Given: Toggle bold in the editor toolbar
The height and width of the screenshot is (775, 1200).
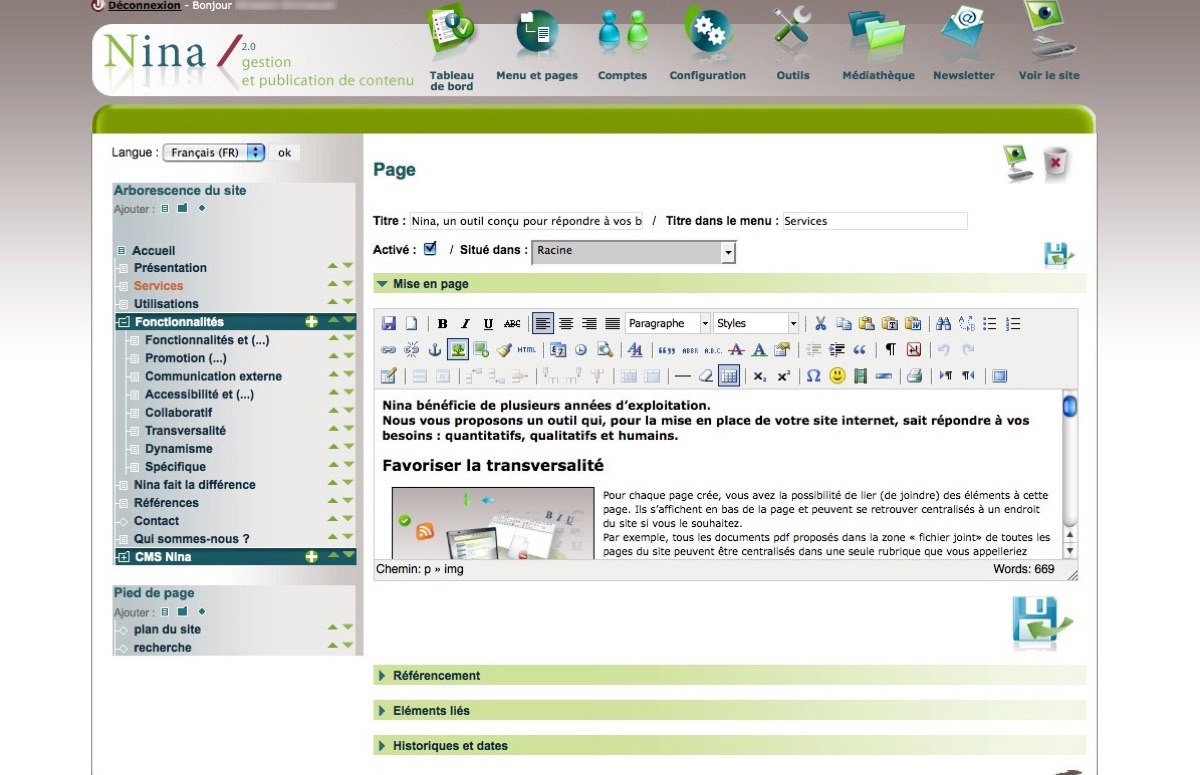Looking at the screenshot, I should pyautogui.click(x=442, y=323).
